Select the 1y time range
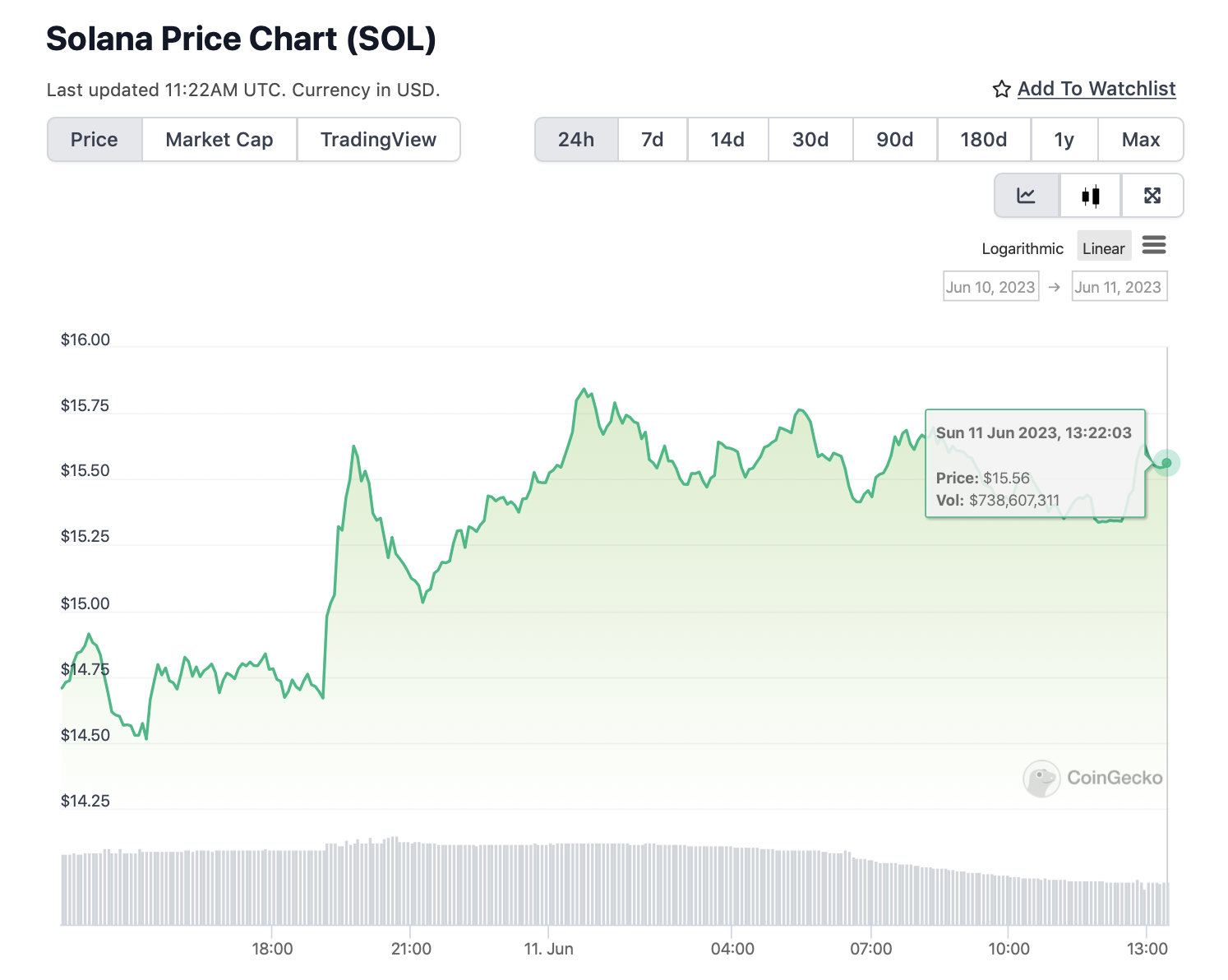The image size is (1228, 980). pos(1064,140)
